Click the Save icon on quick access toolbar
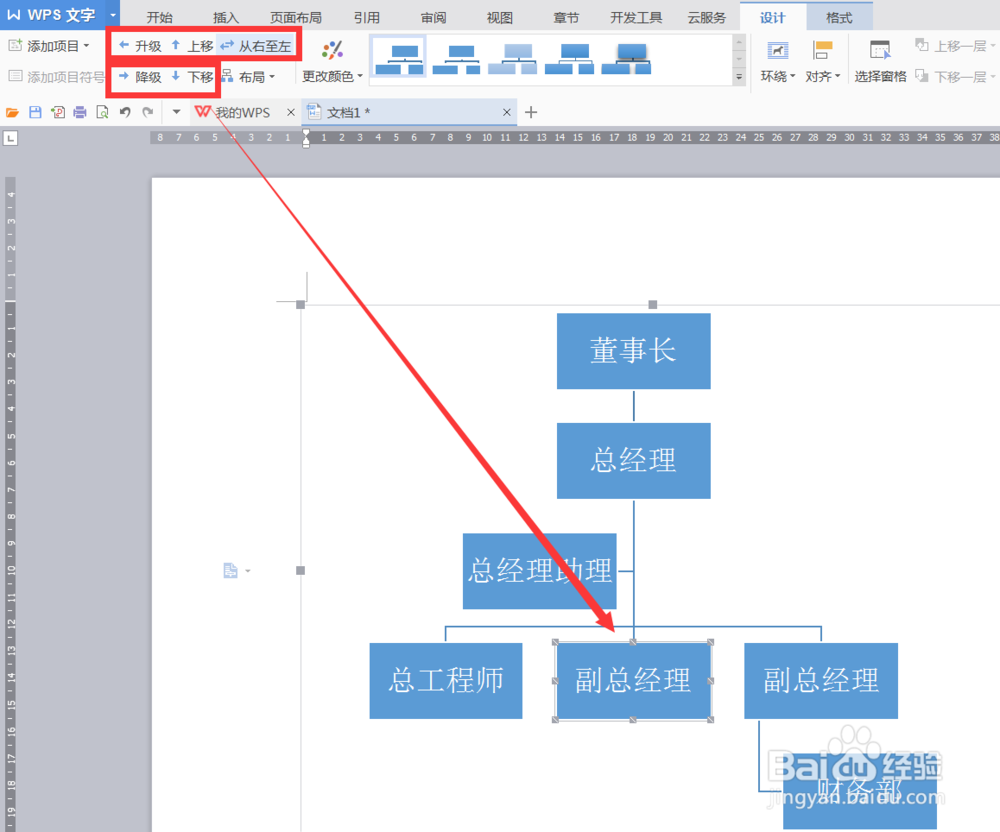This screenshot has width=1000, height=832. coord(35,112)
